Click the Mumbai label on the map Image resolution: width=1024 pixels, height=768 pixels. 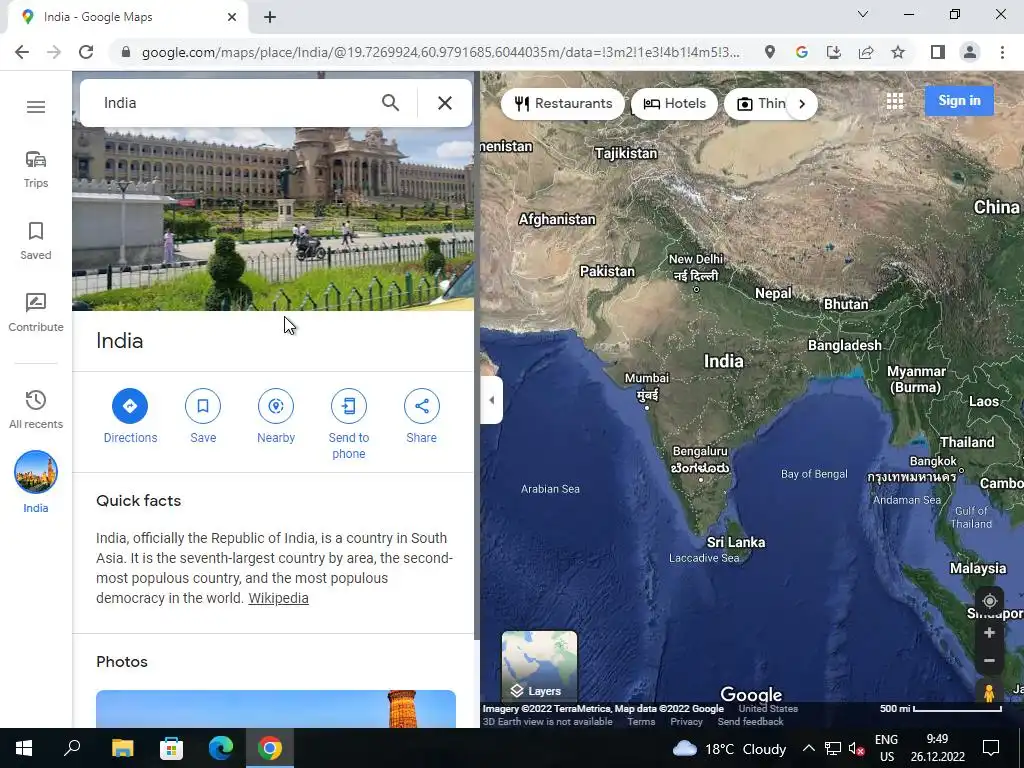[x=647, y=387]
